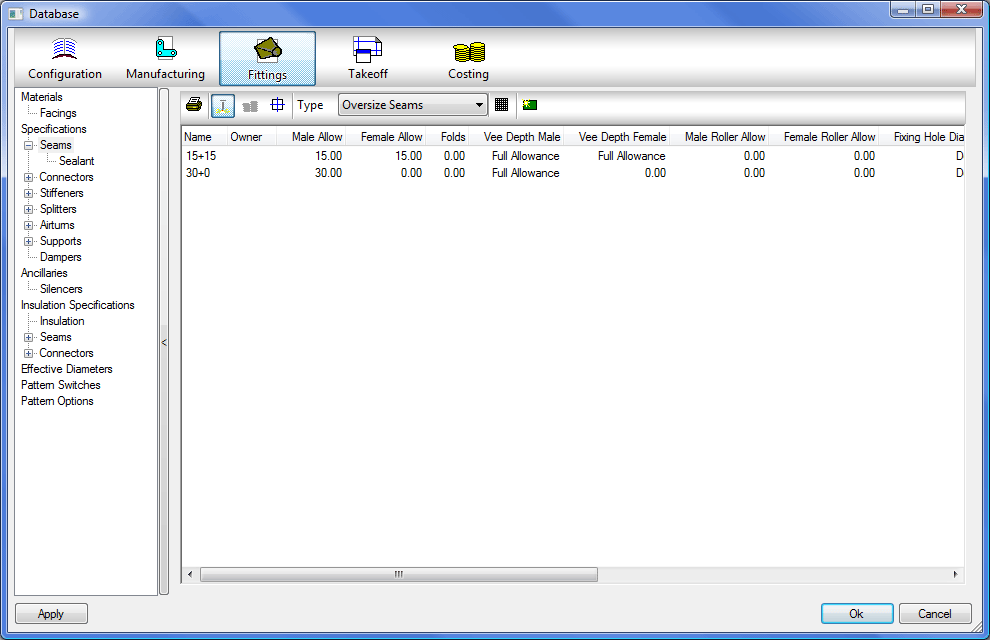
Task: Select Sealant tree item
Action: pos(76,161)
